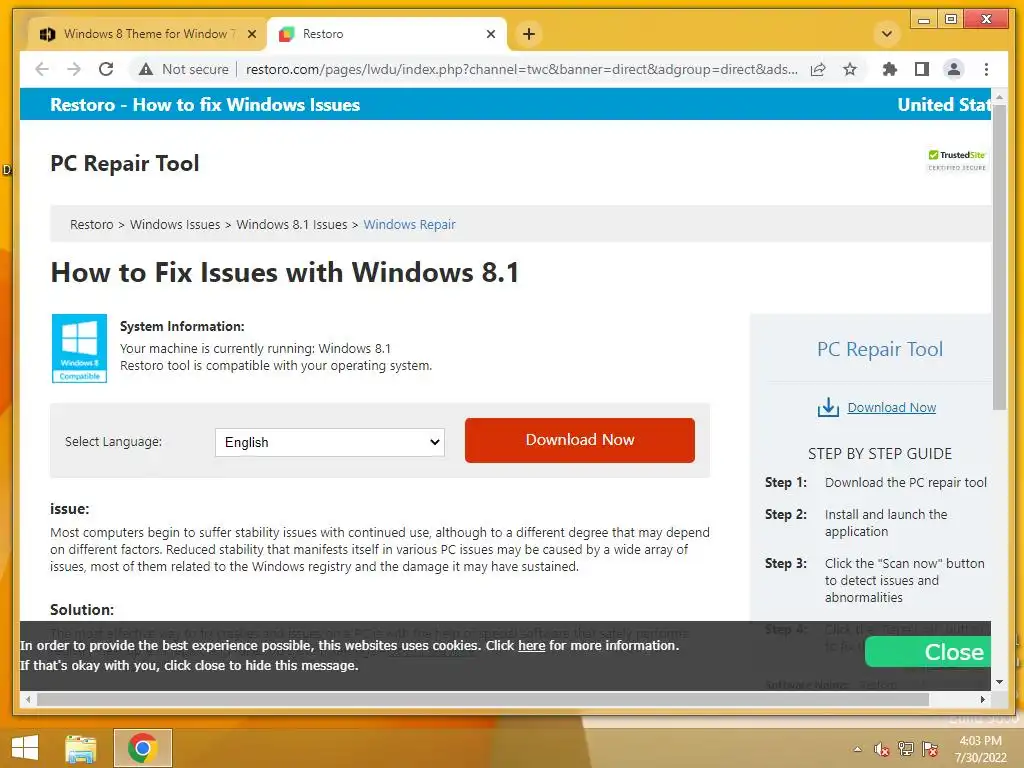Image resolution: width=1024 pixels, height=768 pixels.
Task: Click the scroll left arrow
Action: point(27,699)
